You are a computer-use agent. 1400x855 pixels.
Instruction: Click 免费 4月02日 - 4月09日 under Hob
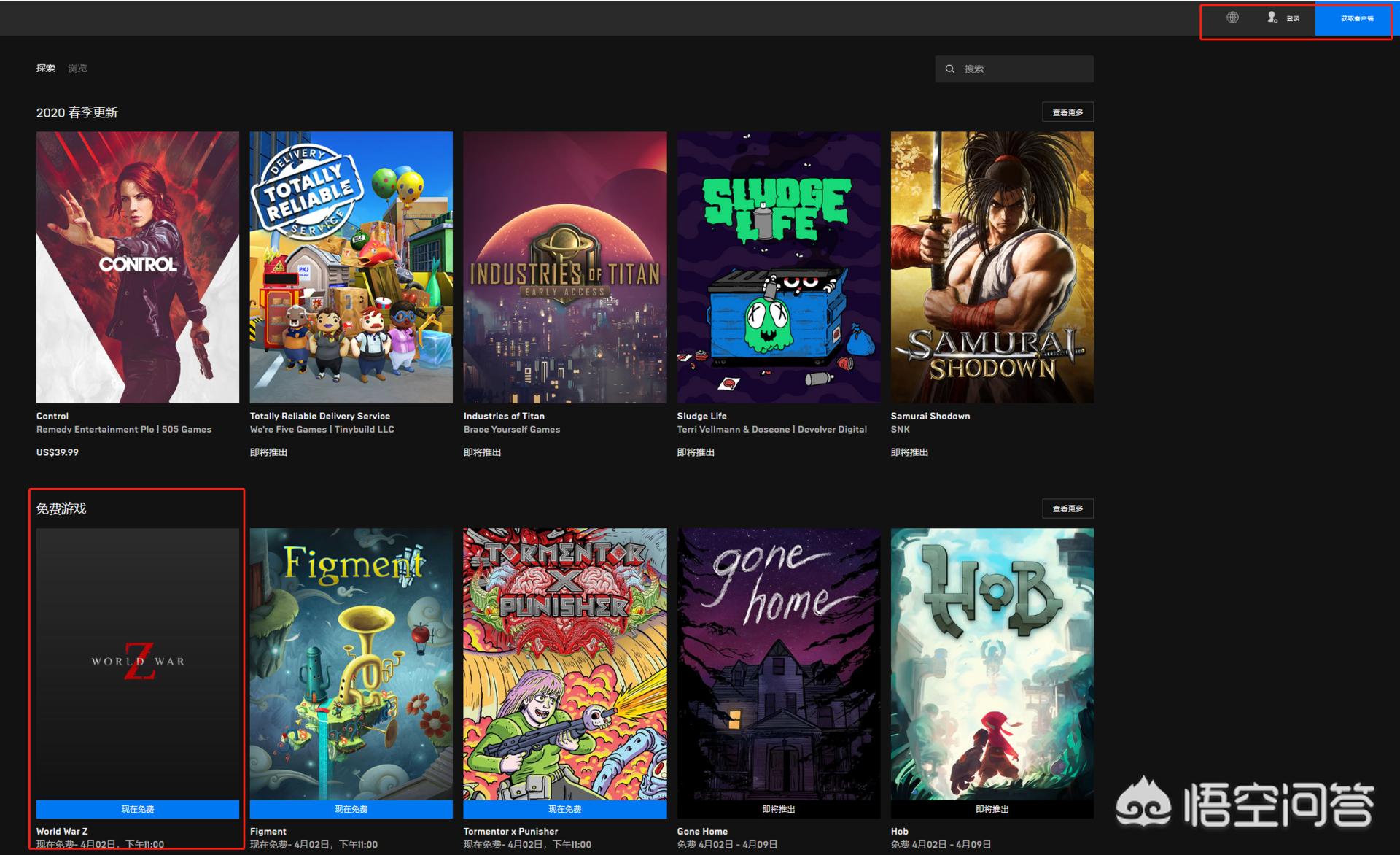tap(941, 845)
